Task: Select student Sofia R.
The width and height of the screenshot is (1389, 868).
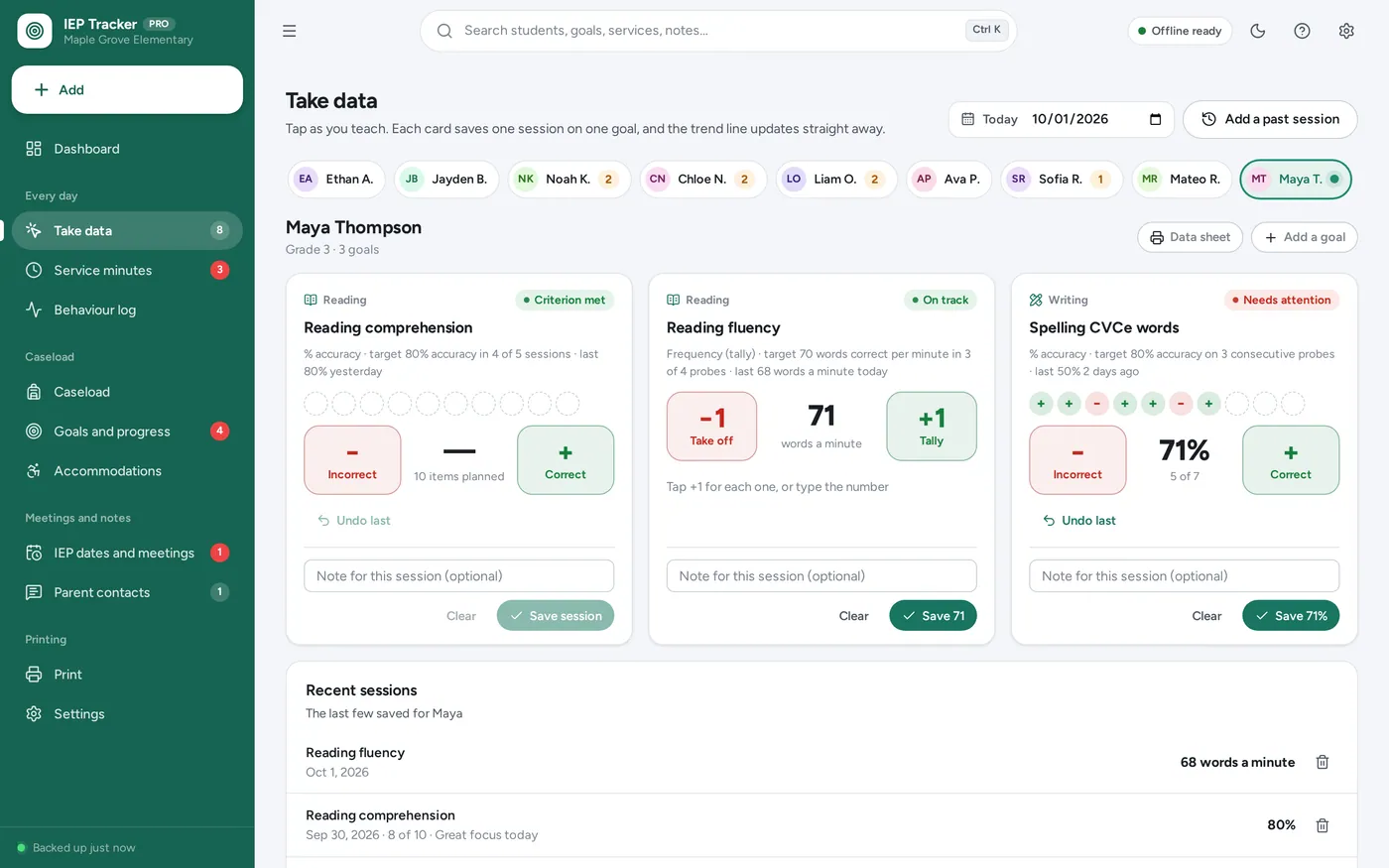Action: coord(1062,180)
